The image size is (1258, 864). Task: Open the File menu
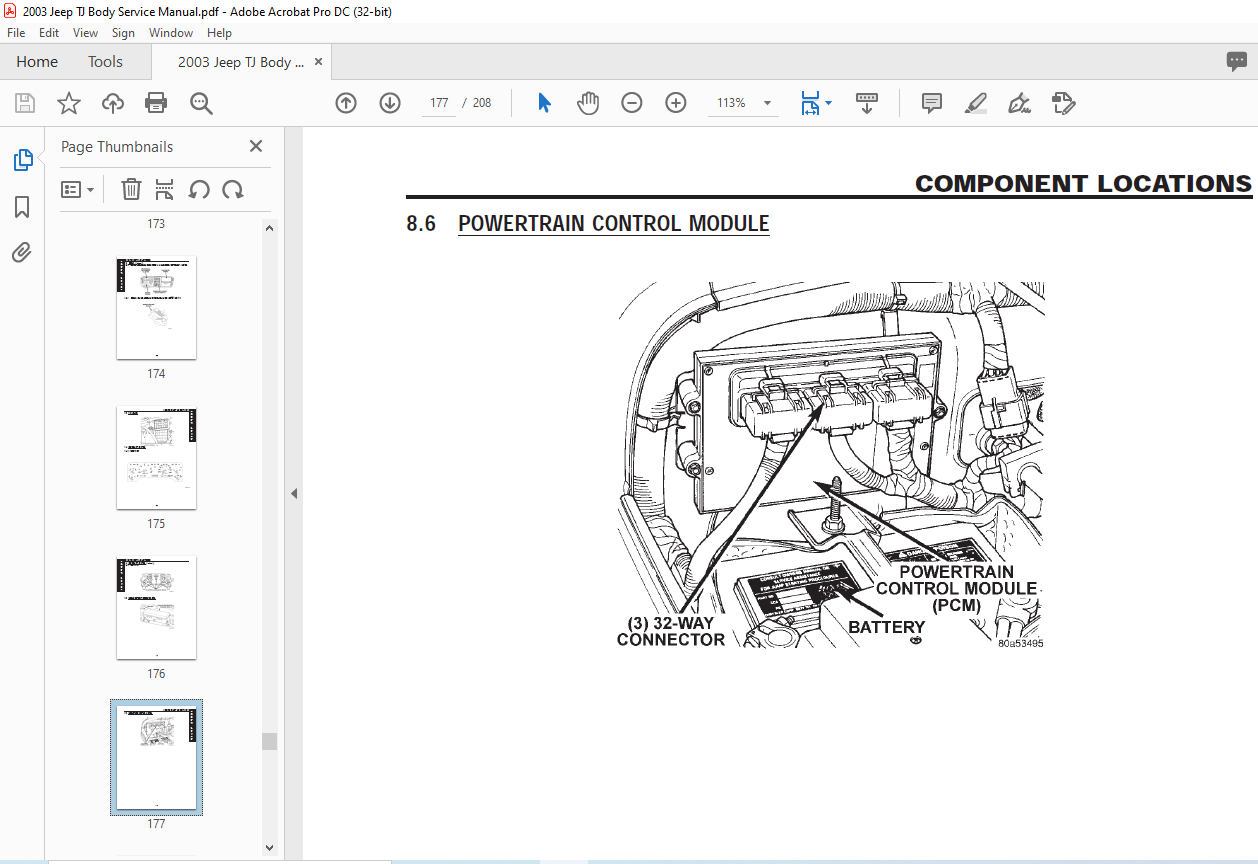coord(16,33)
